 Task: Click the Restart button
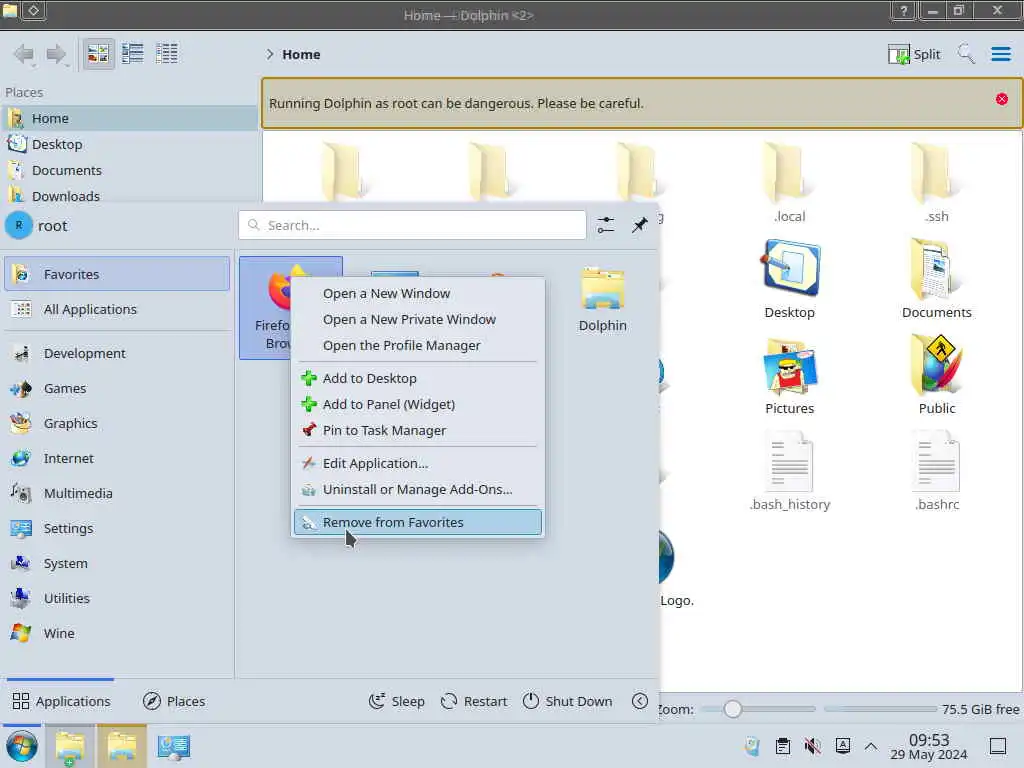[474, 701]
